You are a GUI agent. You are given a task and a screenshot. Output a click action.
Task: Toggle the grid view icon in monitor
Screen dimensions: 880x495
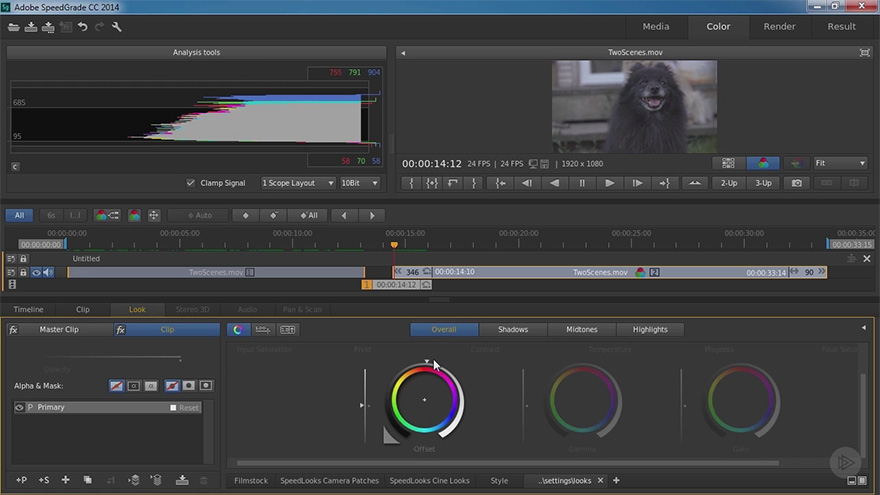(728, 163)
